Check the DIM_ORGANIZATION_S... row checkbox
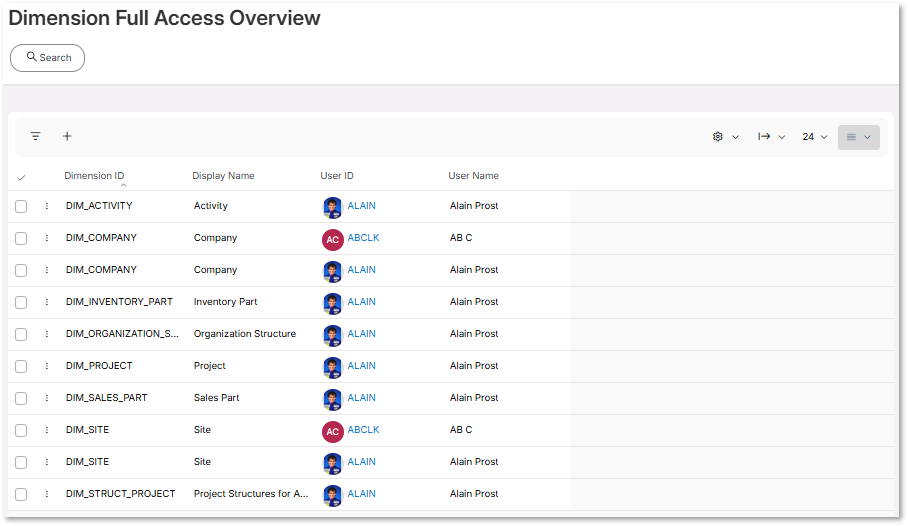The image size is (908, 526). click(x=21, y=334)
